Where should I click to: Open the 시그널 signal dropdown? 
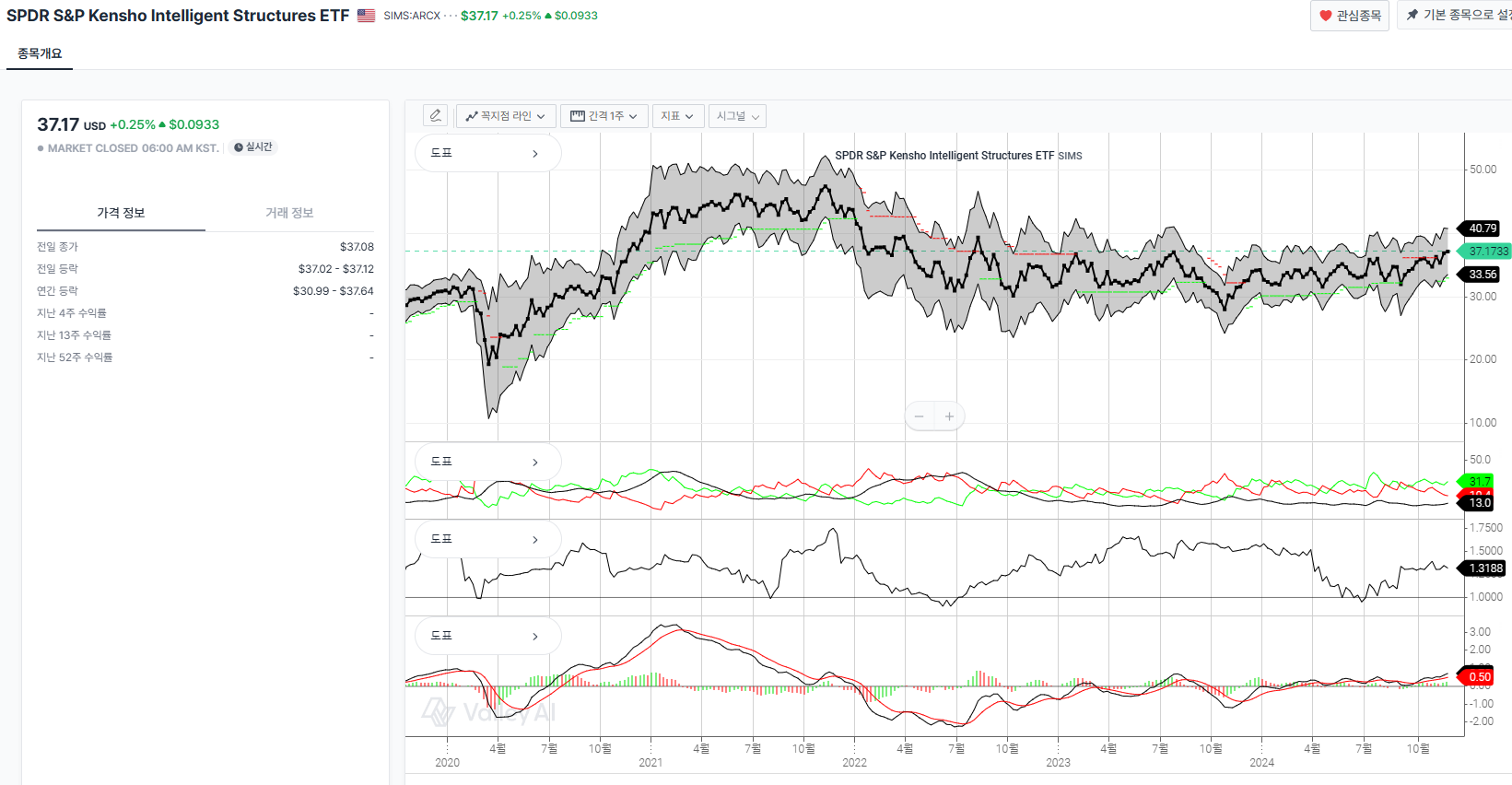click(737, 116)
